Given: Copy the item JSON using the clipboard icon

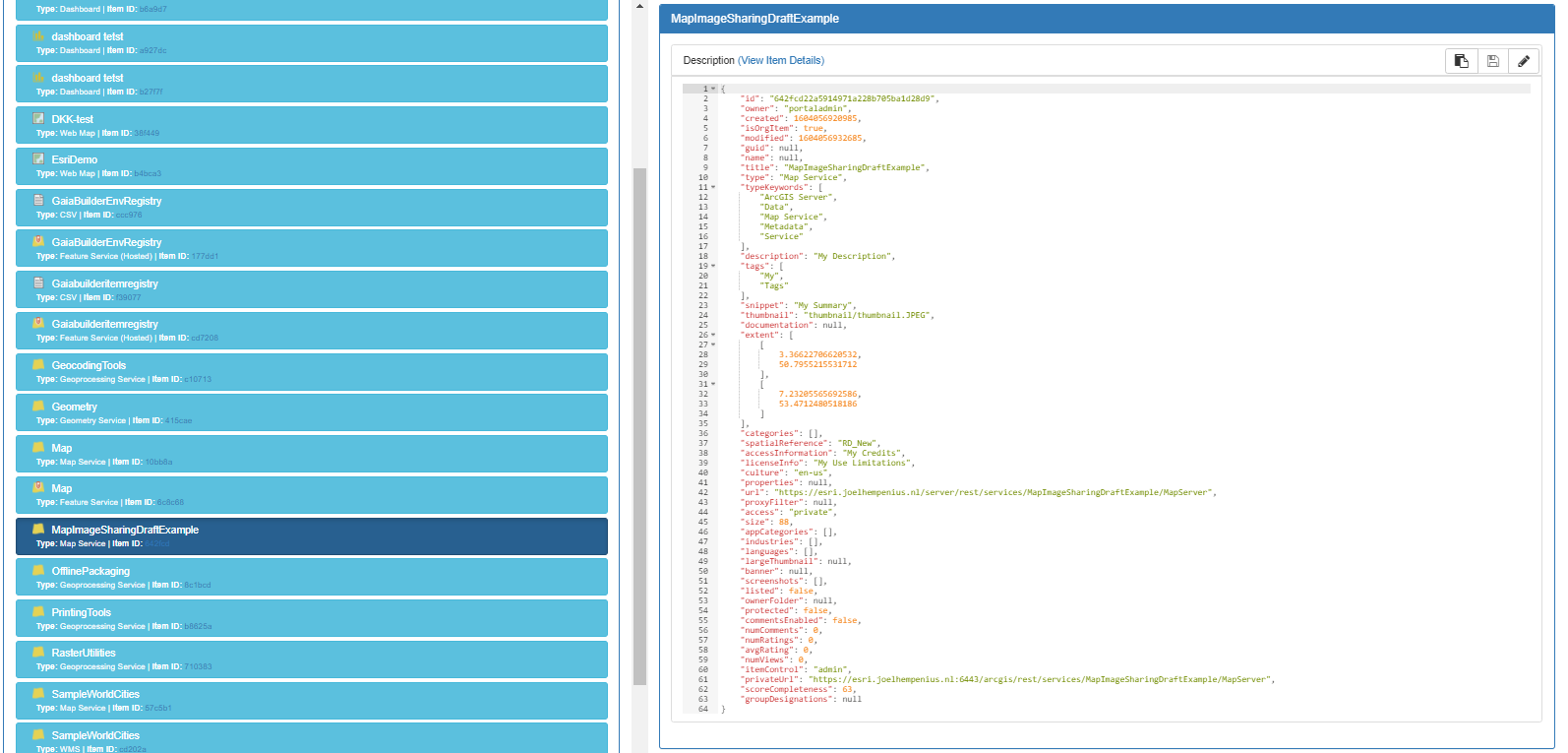Looking at the screenshot, I should coord(1461,61).
